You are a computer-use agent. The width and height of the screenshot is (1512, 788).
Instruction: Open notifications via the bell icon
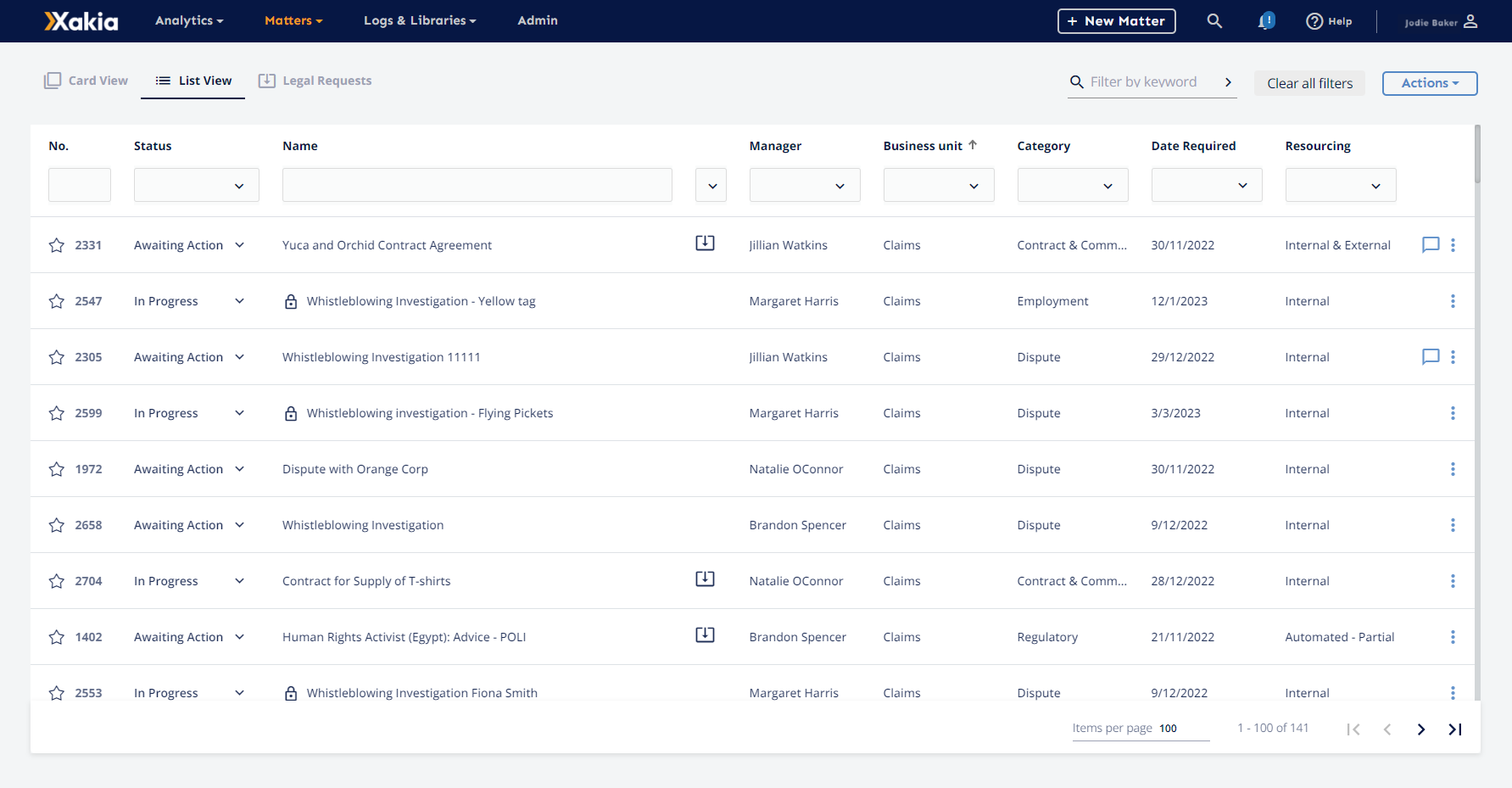(x=1265, y=20)
